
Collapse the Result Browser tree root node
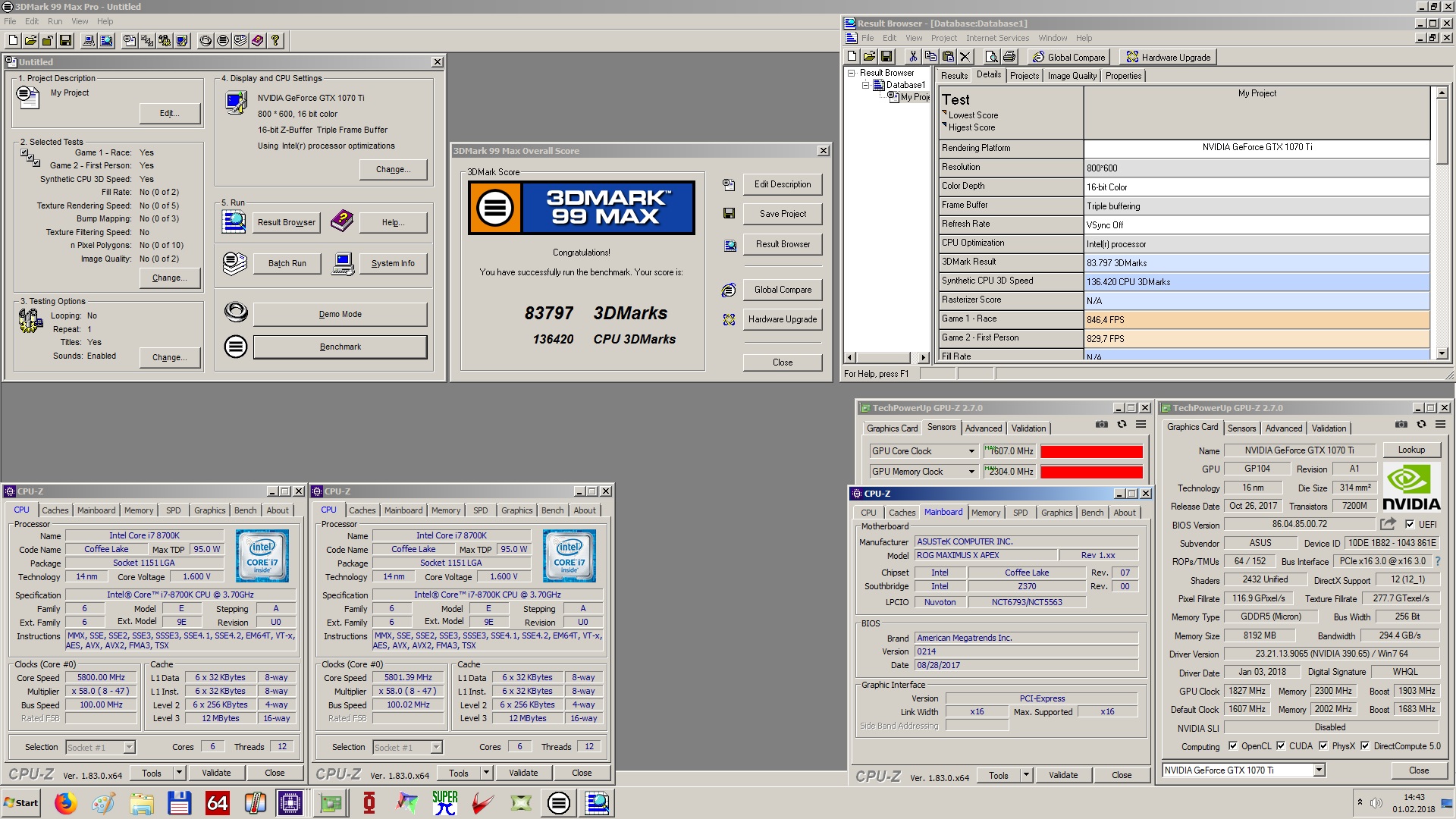click(x=852, y=74)
